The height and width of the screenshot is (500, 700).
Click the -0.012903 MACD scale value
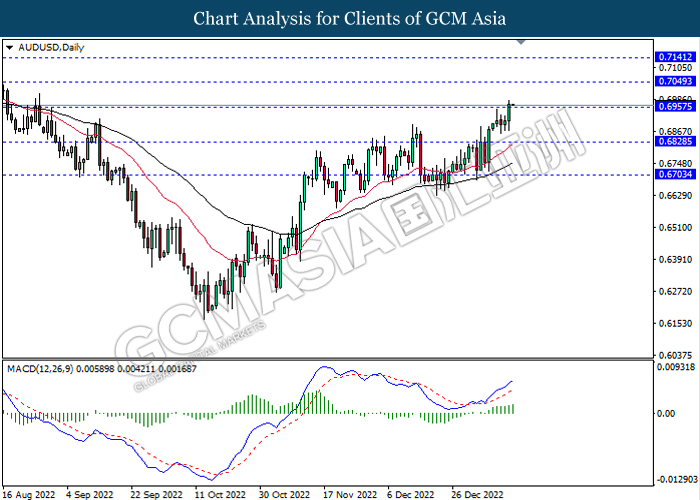675,480
